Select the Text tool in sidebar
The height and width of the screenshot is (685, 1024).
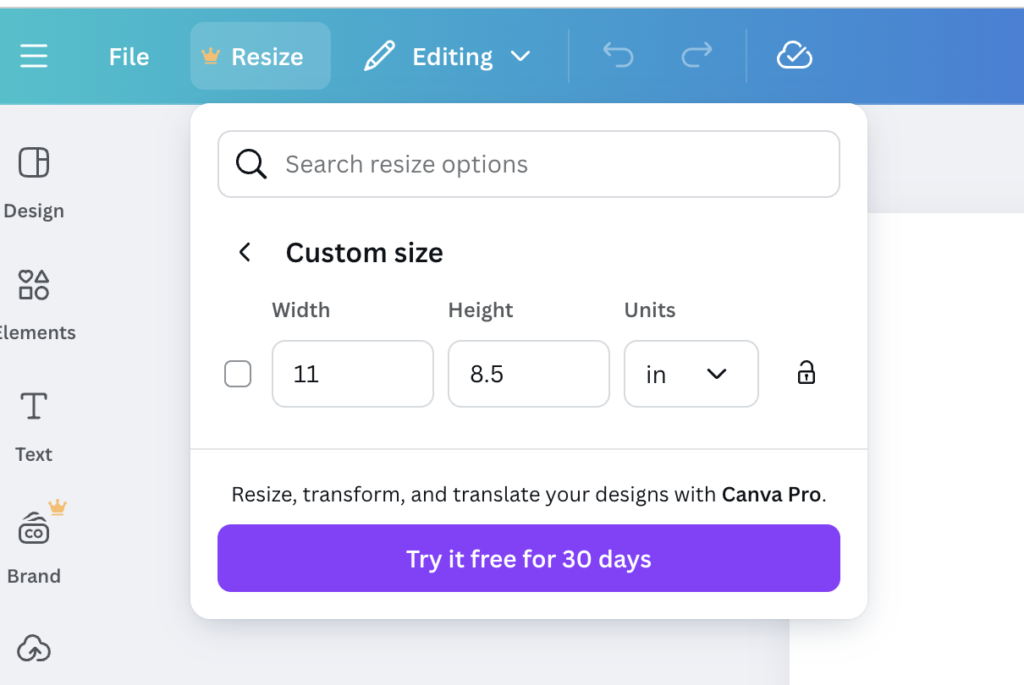tap(34, 406)
